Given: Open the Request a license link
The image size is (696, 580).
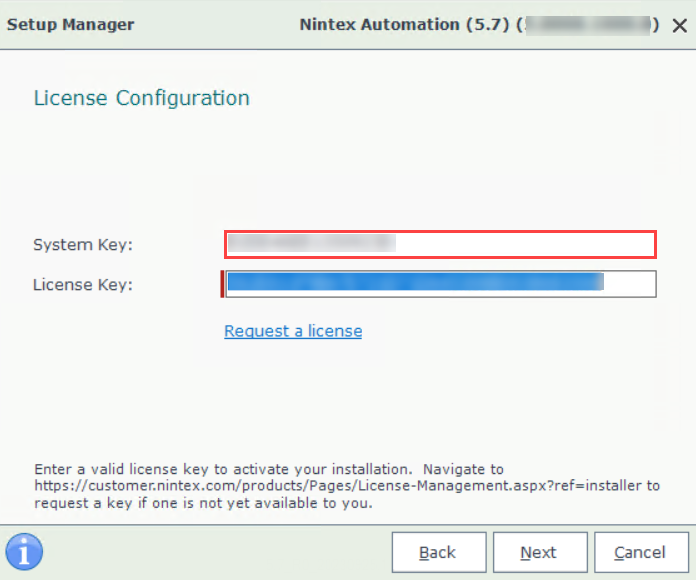Looking at the screenshot, I should coord(293,331).
